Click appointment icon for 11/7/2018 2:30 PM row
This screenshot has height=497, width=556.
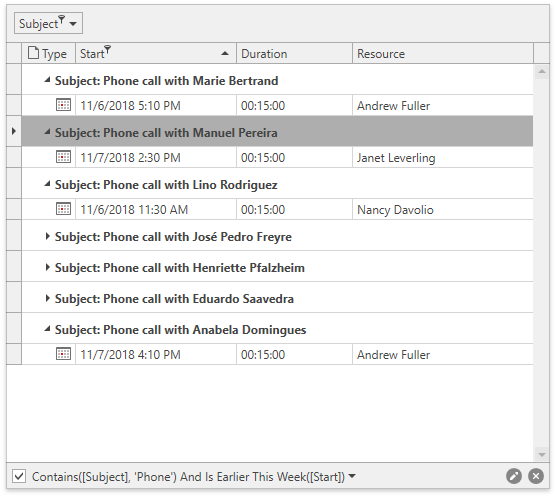[63, 157]
